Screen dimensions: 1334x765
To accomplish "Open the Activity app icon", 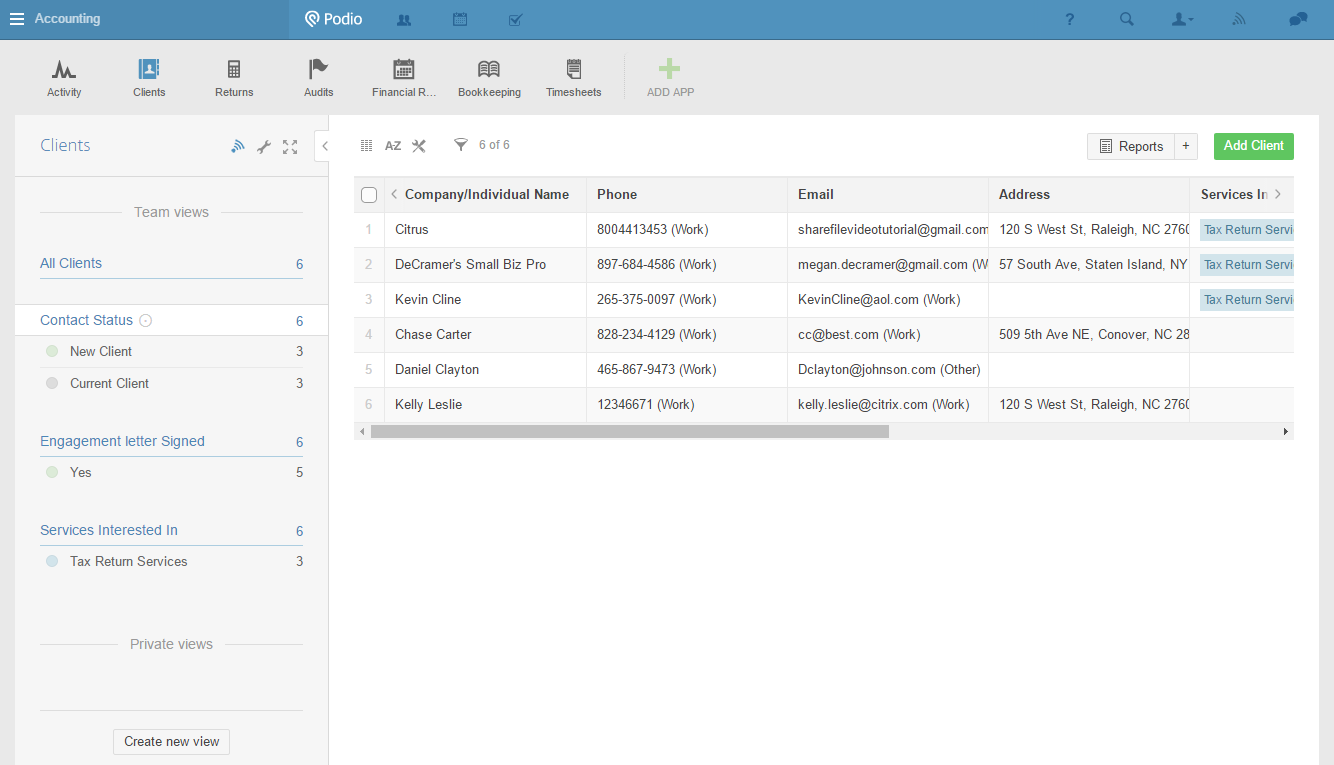I will click(x=64, y=70).
